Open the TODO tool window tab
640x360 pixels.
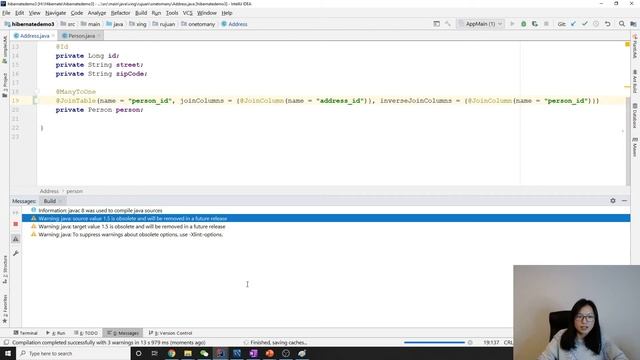(86, 333)
